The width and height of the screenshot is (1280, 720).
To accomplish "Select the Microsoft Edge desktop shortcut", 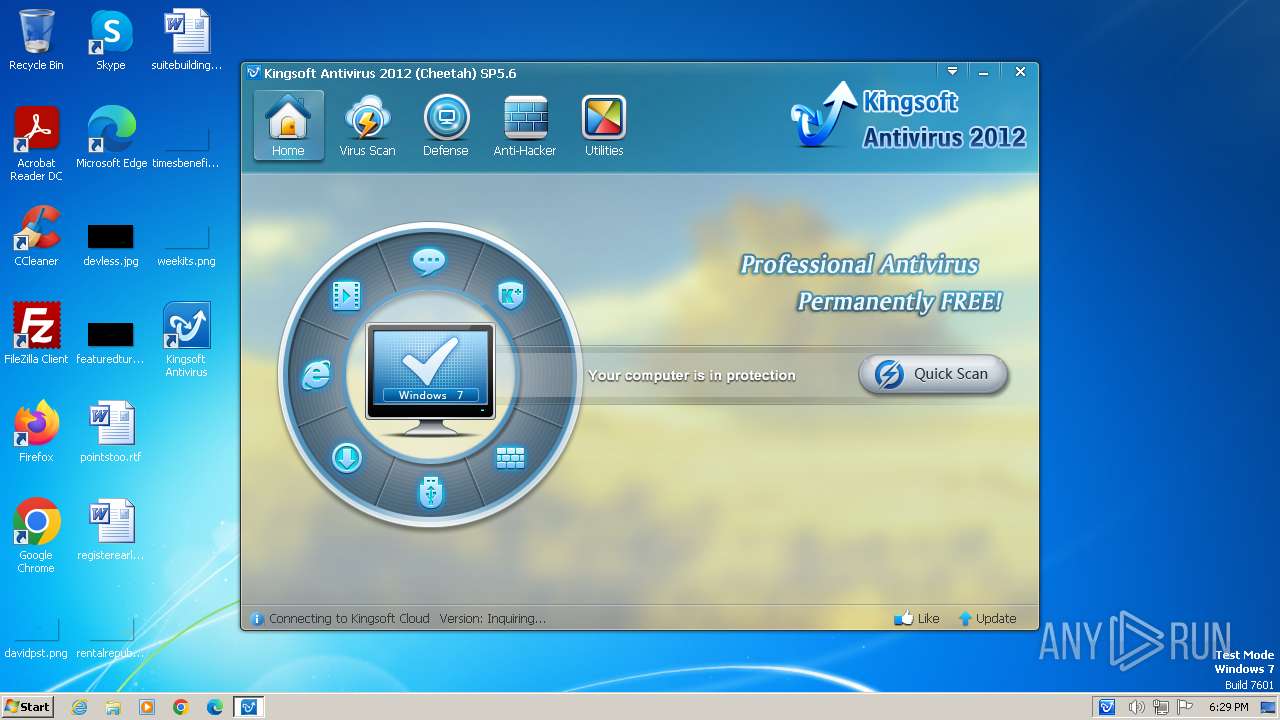I will click(111, 138).
